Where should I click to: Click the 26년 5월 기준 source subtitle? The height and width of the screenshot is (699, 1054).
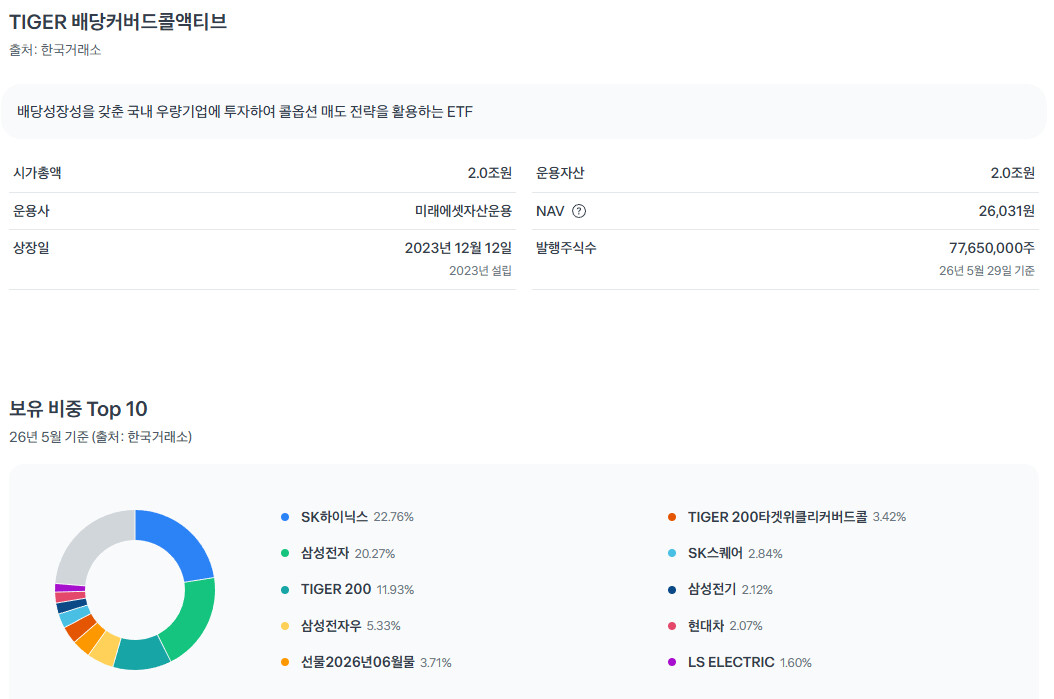(100, 437)
